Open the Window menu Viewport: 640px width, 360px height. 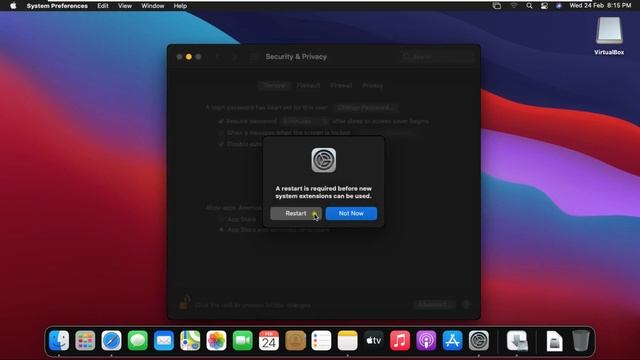(153, 6)
